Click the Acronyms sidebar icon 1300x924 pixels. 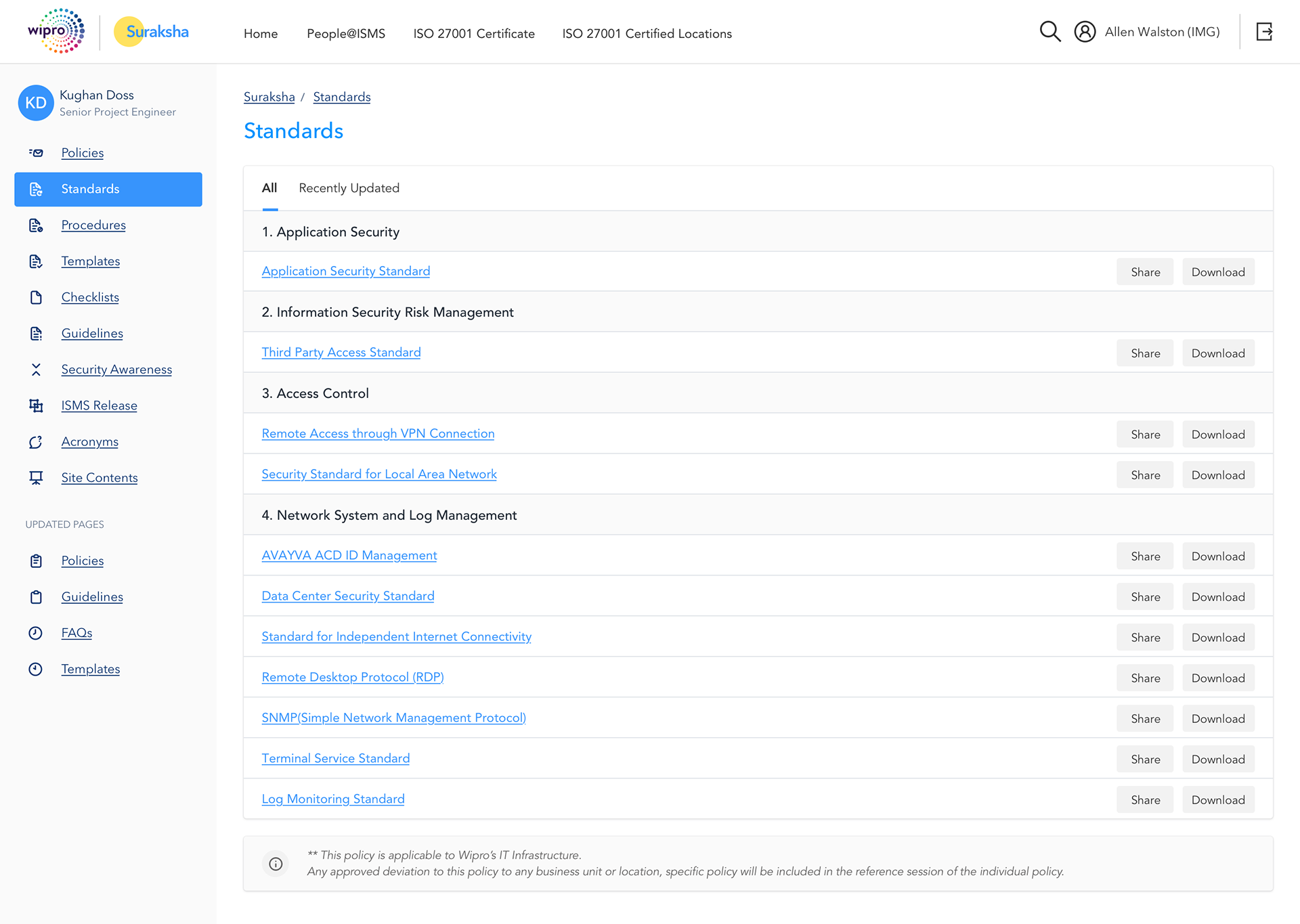pos(36,442)
